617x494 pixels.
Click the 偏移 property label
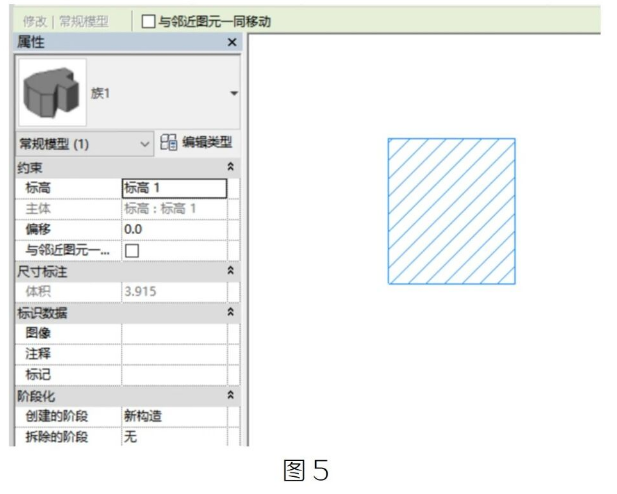click(x=38, y=229)
